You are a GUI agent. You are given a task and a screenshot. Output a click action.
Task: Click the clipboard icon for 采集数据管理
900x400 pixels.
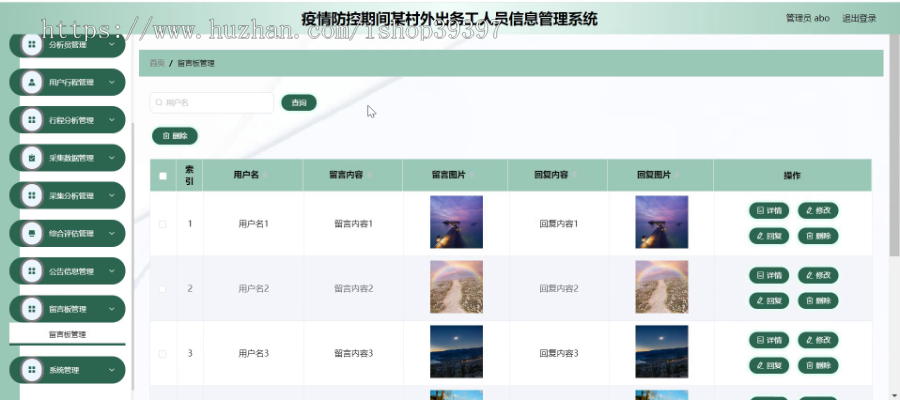32,158
